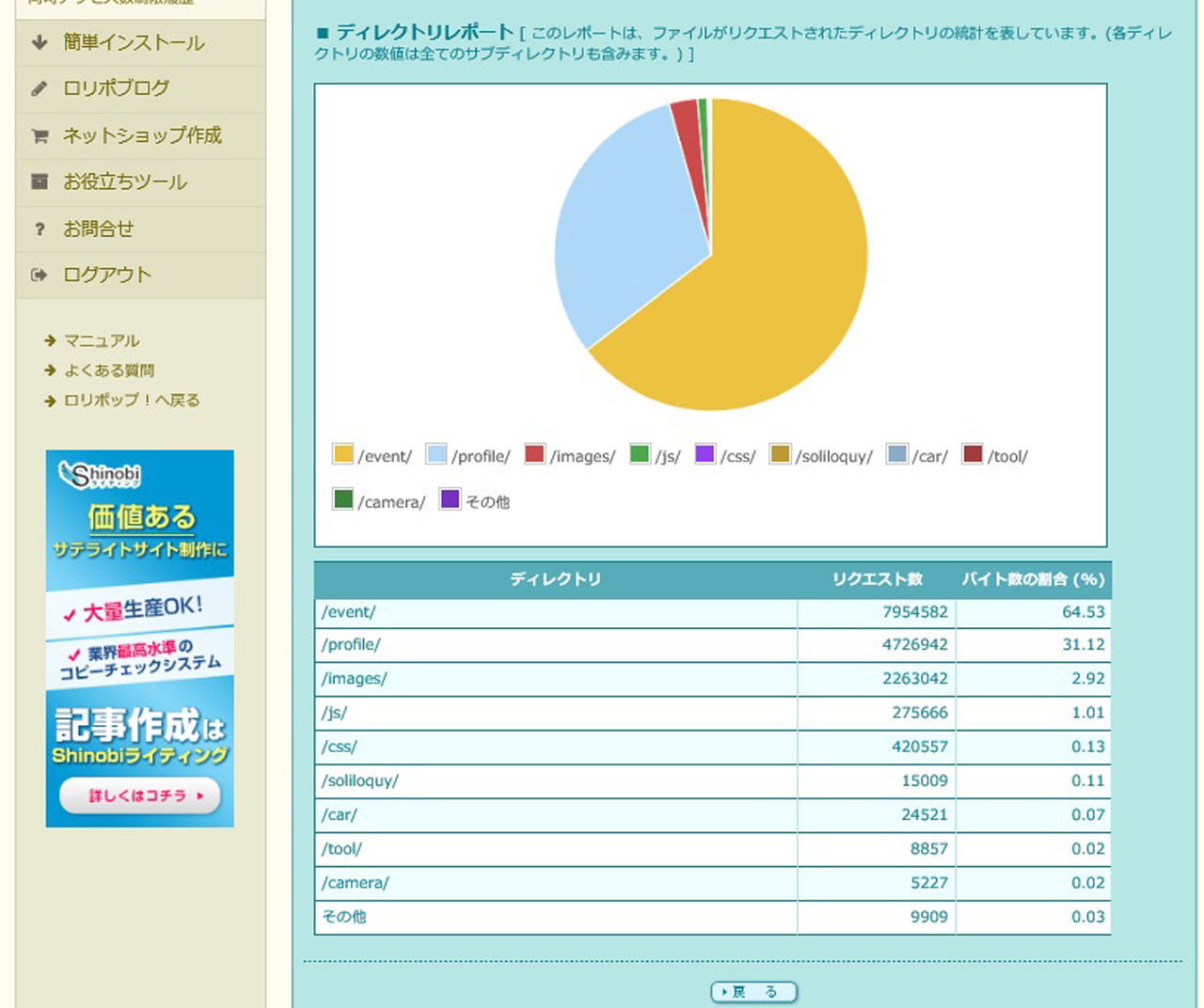This screenshot has height=1008, width=1204.
Task: Click the download arrow icon beside 簡単インストール
Action: (40, 42)
